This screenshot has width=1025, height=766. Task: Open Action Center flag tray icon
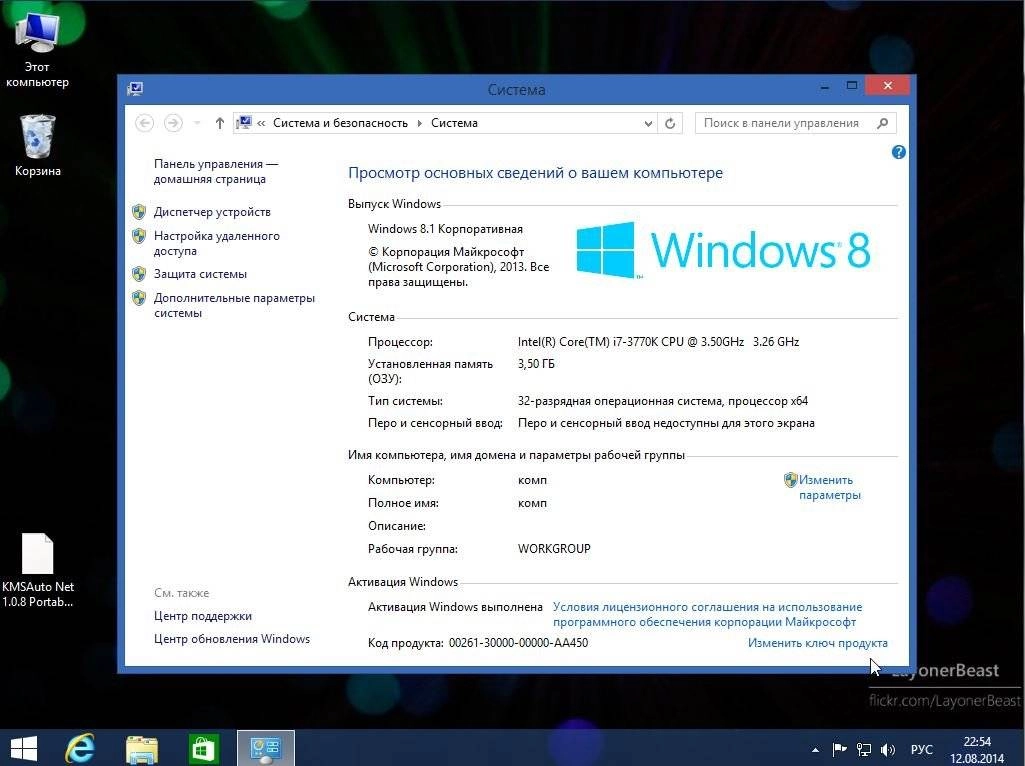(x=839, y=750)
